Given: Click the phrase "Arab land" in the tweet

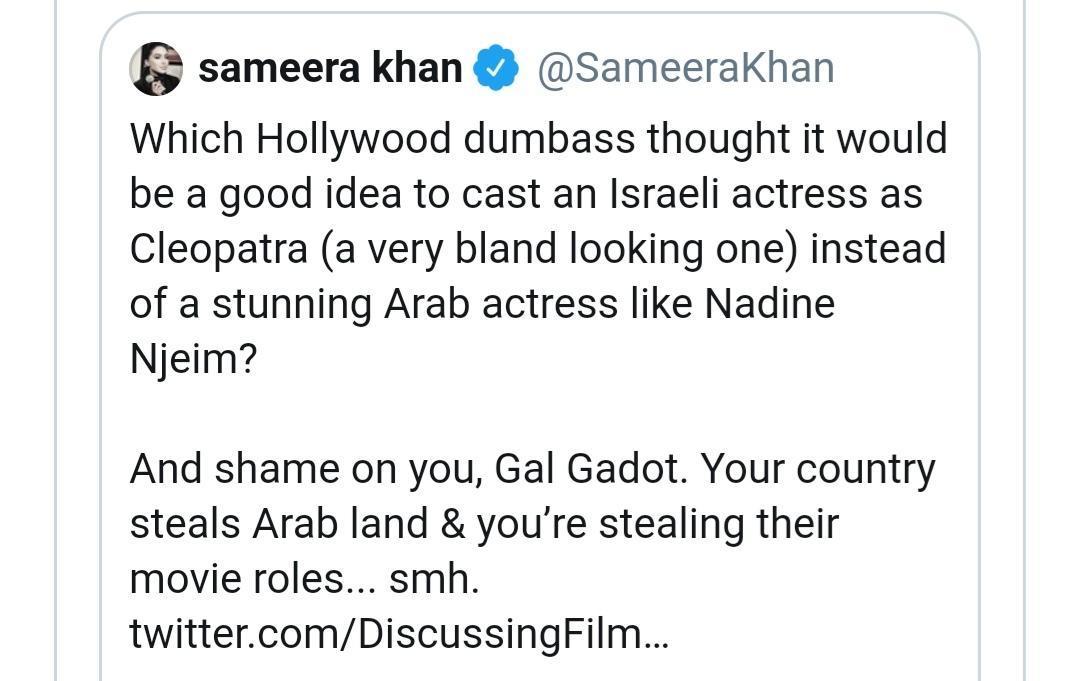Looking at the screenshot, I should pos(335,524).
